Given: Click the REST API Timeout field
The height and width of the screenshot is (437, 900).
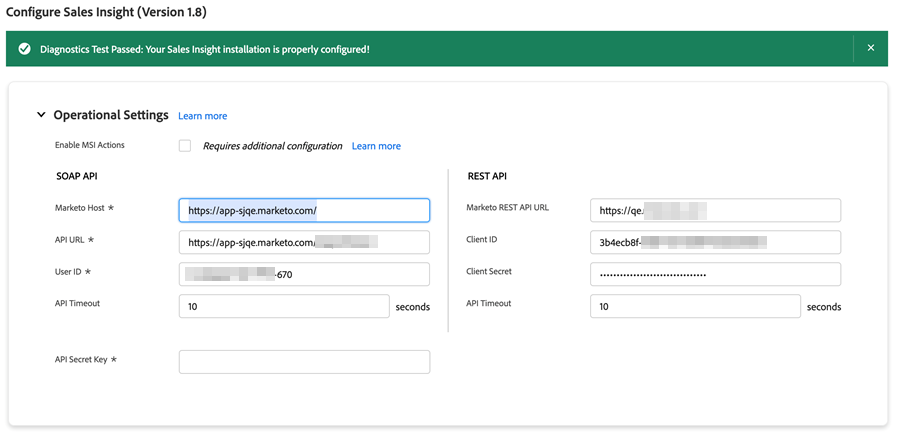Looking at the screenshot, I should (695, 306).
